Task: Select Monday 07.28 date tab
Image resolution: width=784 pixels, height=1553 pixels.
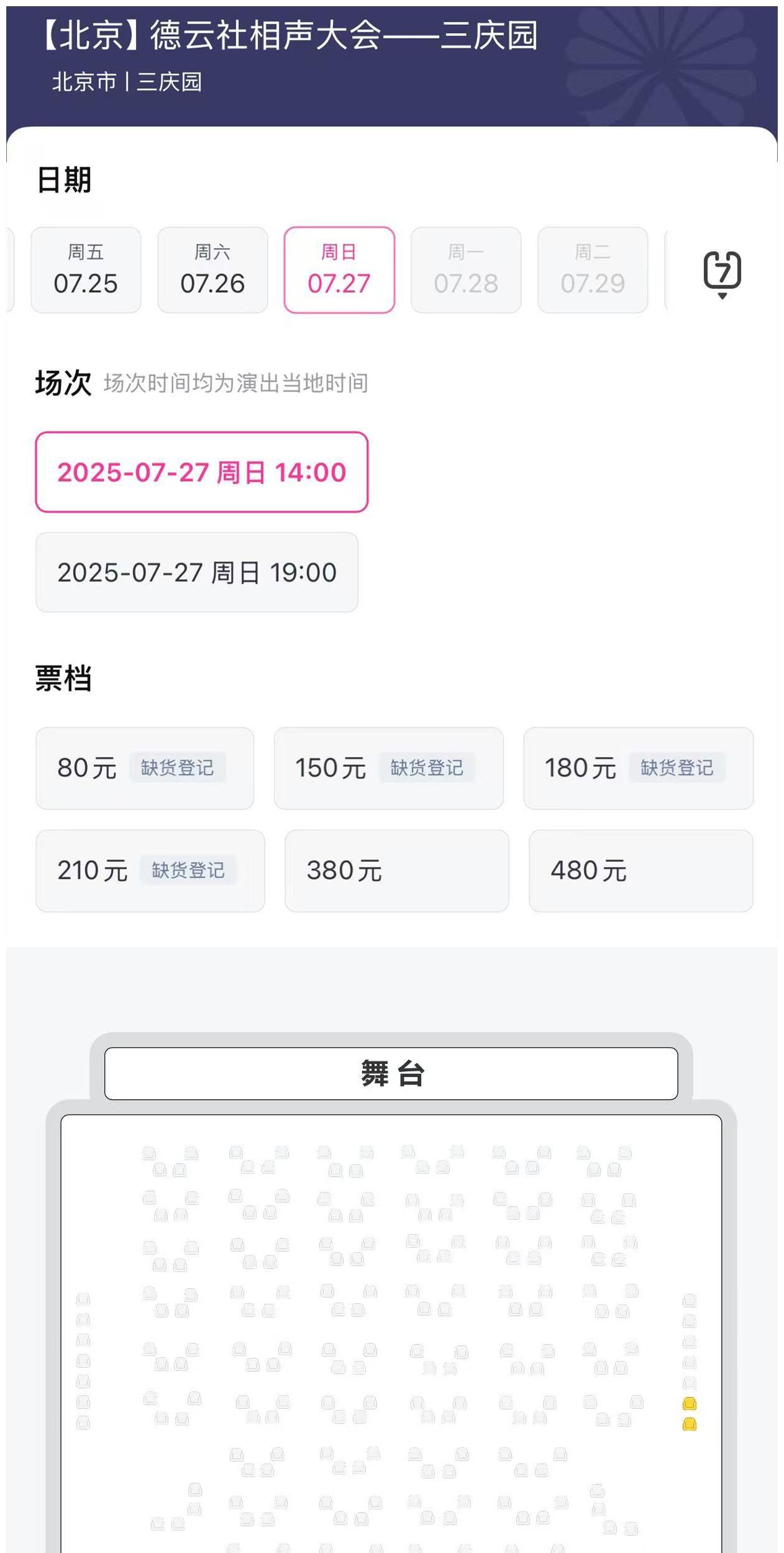Action: coord(466,270)
